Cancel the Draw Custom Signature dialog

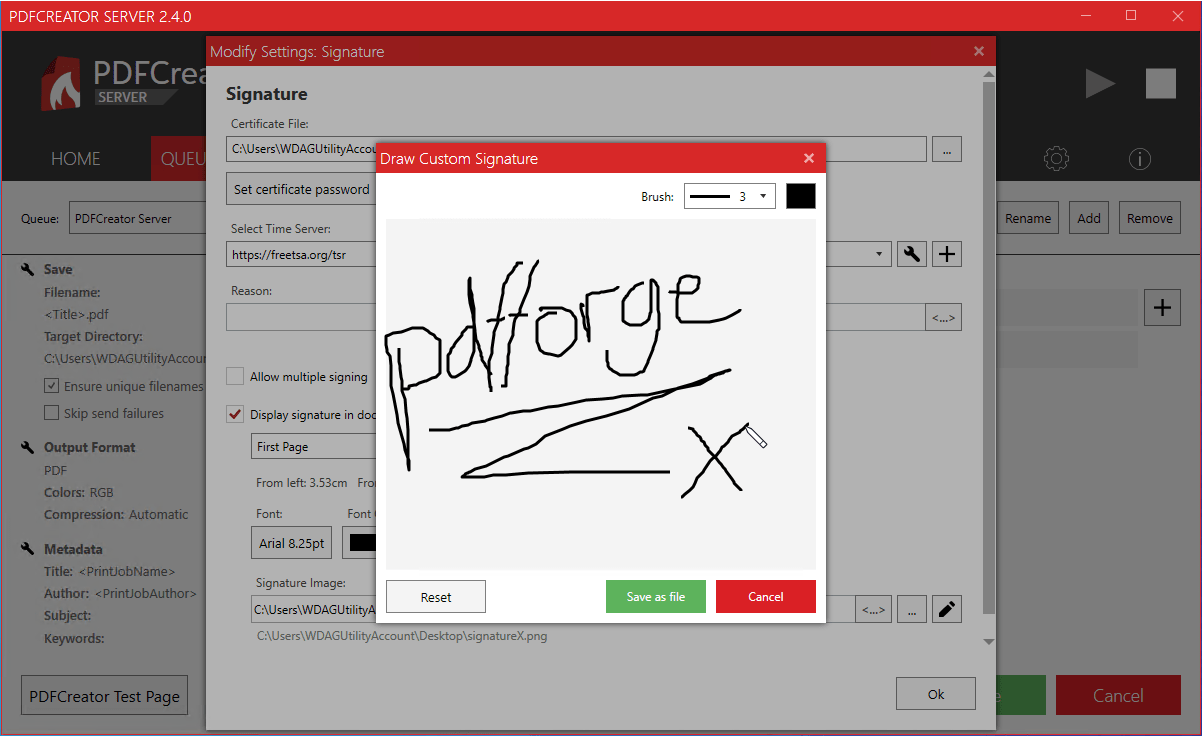coord(766,596)
